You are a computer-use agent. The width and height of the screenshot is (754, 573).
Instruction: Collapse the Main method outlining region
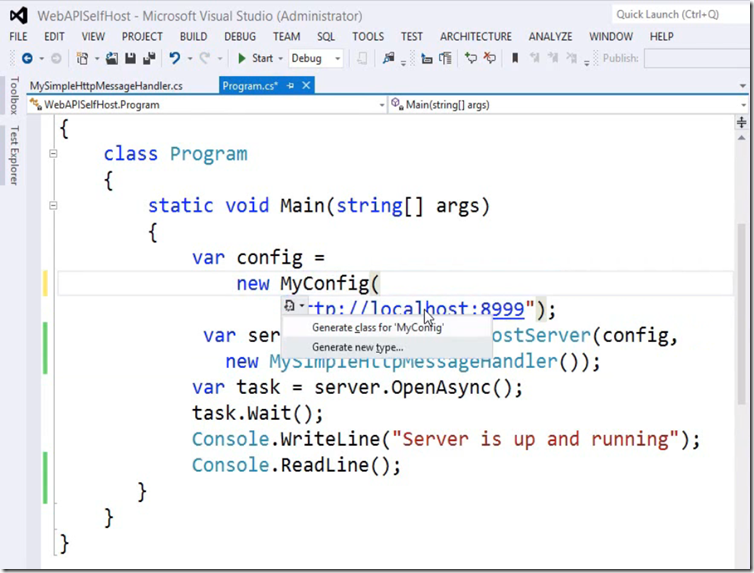click(x=53, y=205)
